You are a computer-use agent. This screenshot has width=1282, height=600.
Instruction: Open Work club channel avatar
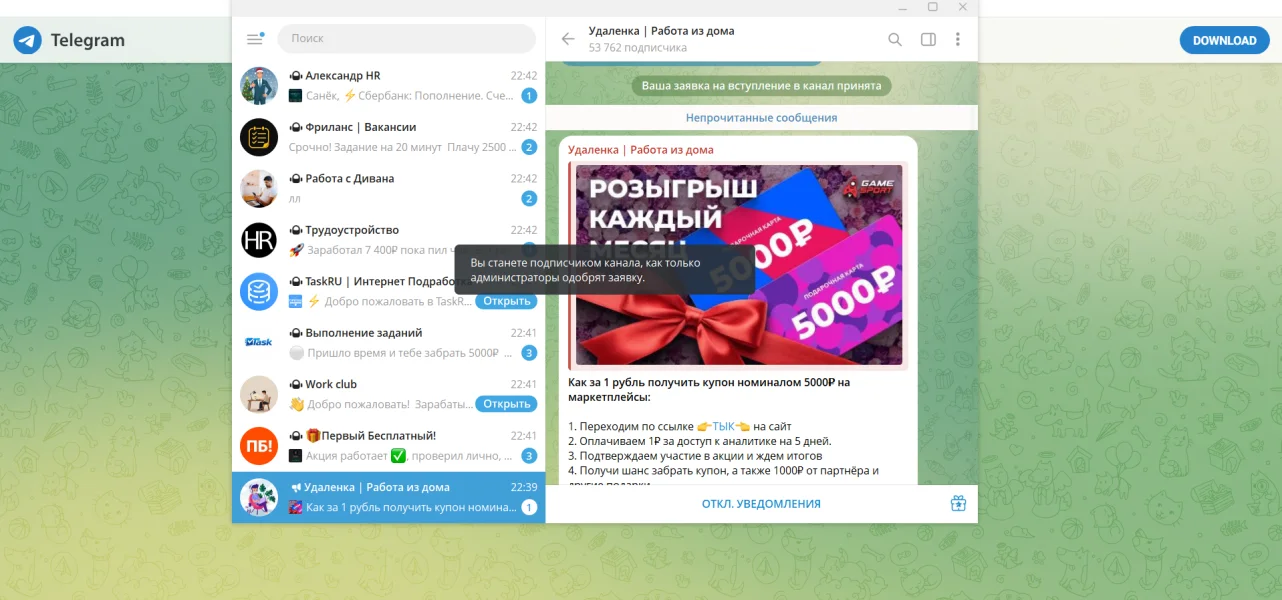(259, 395)
